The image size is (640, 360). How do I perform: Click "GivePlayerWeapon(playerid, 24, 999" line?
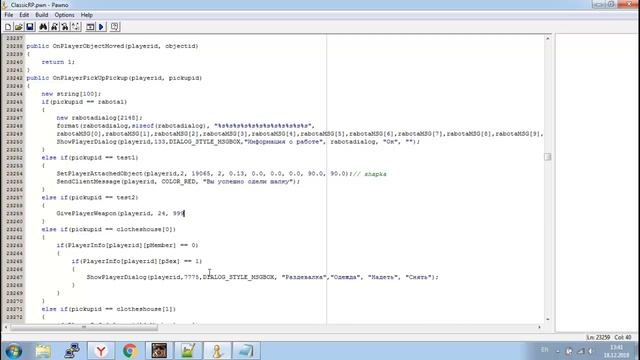120,213
